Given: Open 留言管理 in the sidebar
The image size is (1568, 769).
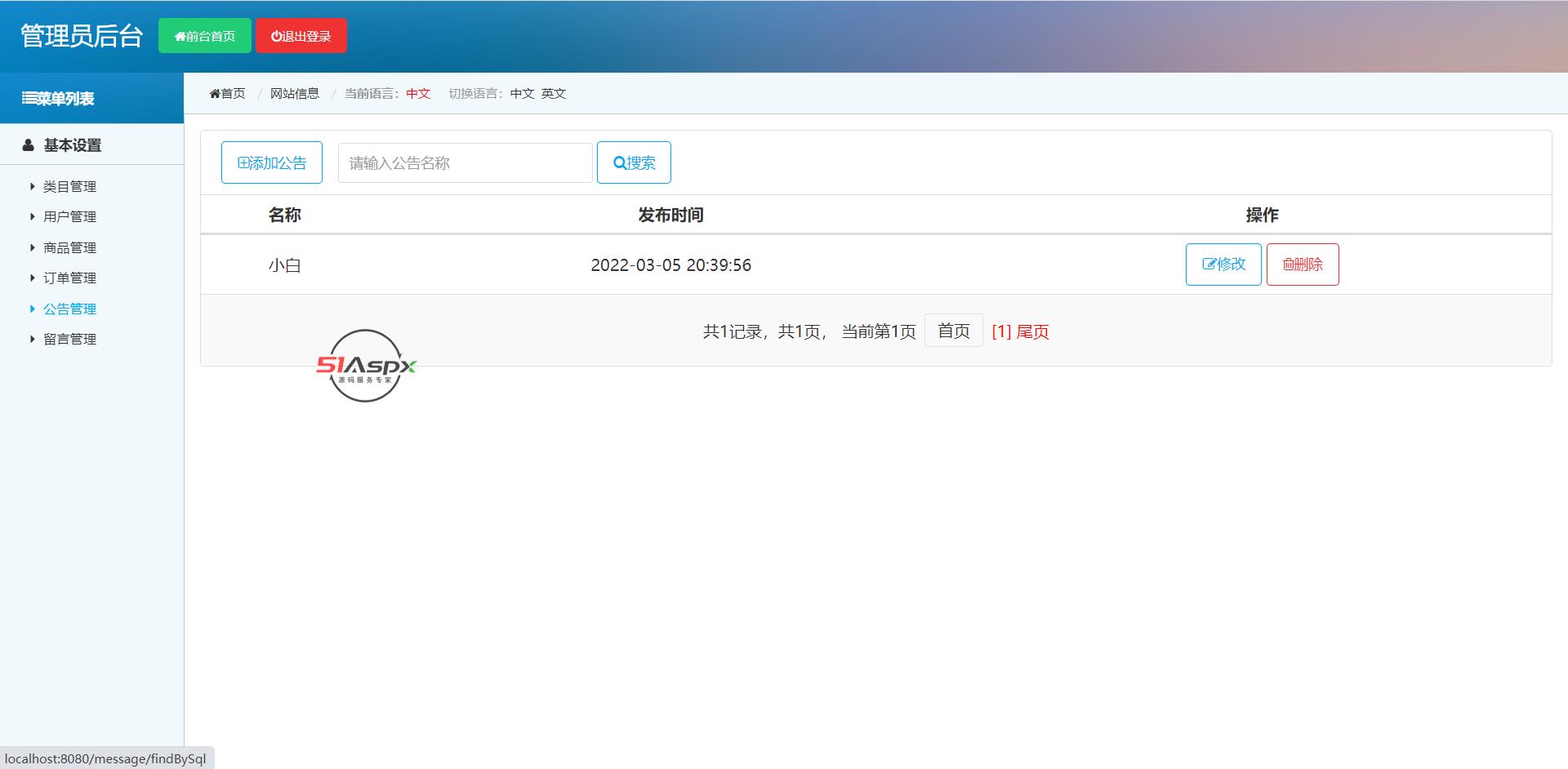Looking at the screenshot, I should coord(69,339).
